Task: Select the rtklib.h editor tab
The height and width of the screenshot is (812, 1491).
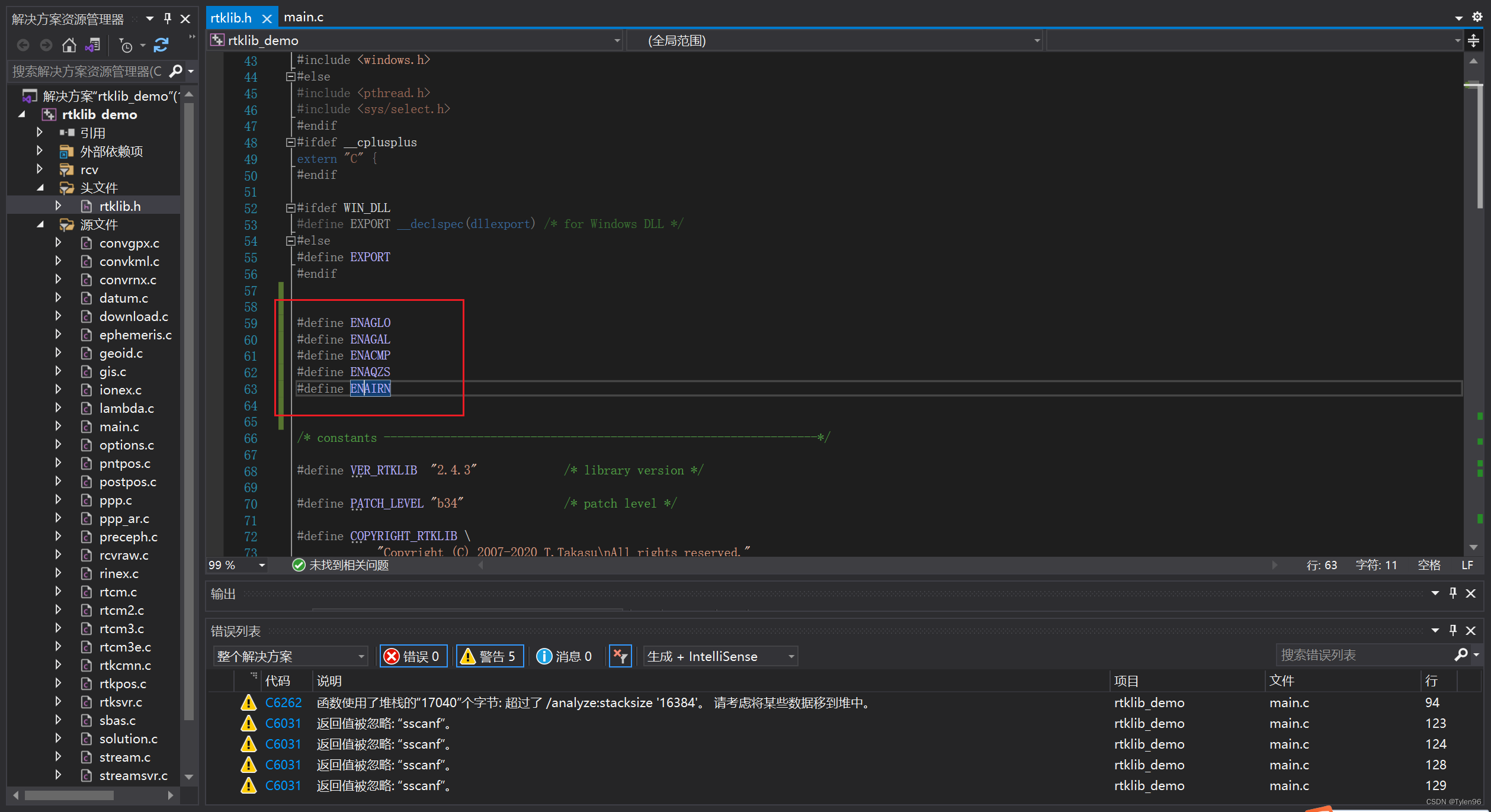Action: point(231,18)
